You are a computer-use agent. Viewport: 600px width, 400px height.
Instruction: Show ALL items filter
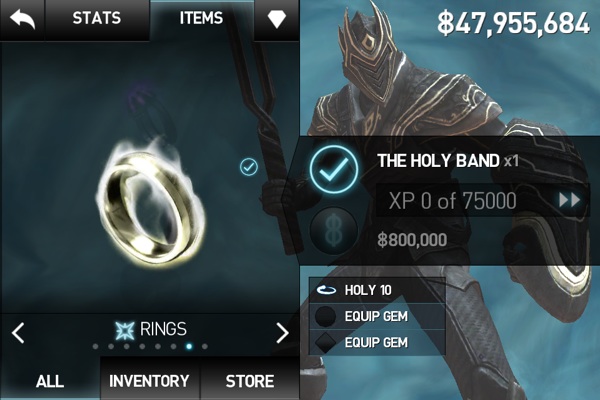point(50,380)
